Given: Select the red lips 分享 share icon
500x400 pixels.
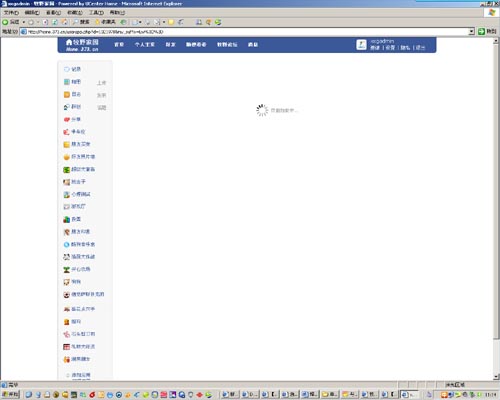Looking at the screenshot, I should [x=67, y=119].
